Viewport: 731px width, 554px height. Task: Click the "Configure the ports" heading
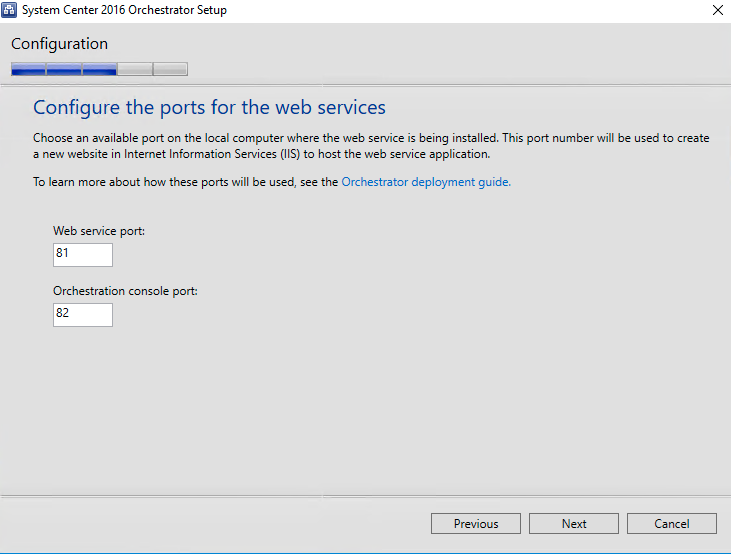(x=209, y=107)
